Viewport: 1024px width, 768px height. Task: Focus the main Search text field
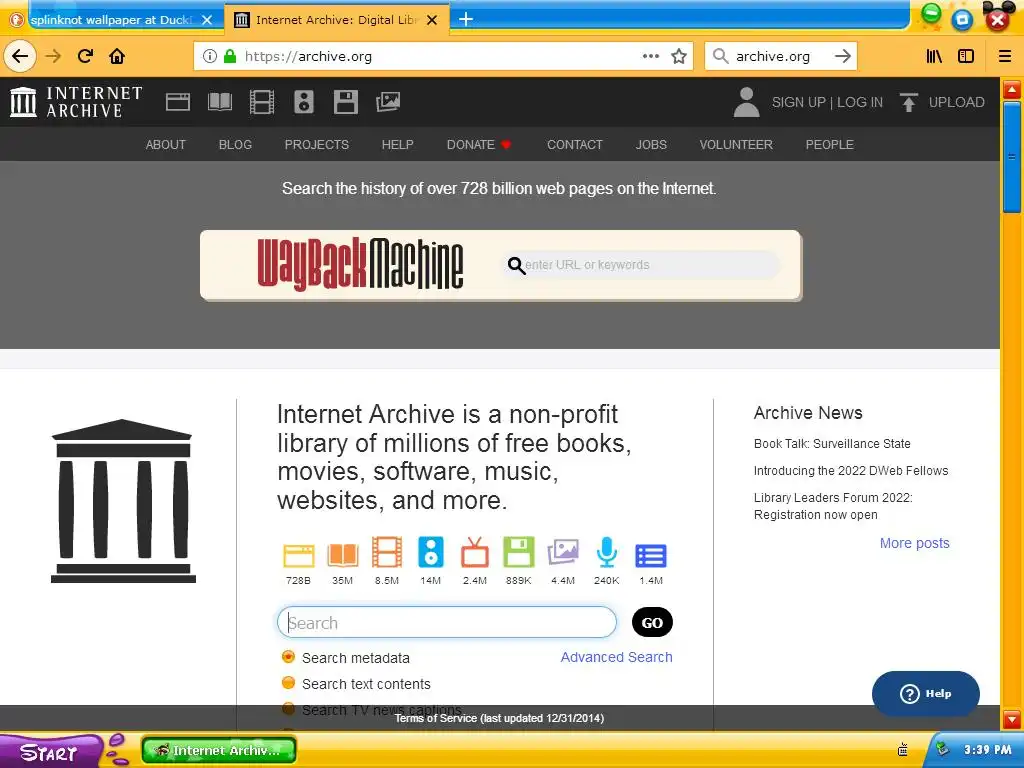[447, 622]
